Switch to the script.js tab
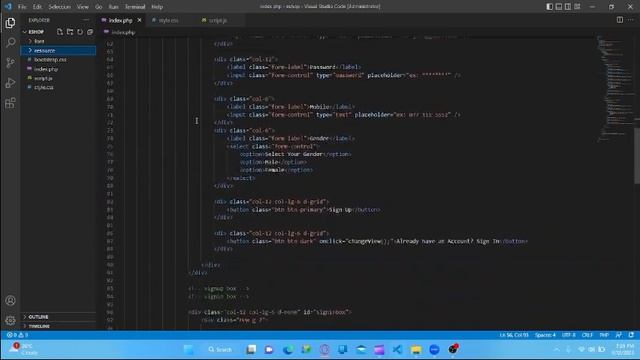The width and height of the screenshot is (640, 360). coord(218,20)
